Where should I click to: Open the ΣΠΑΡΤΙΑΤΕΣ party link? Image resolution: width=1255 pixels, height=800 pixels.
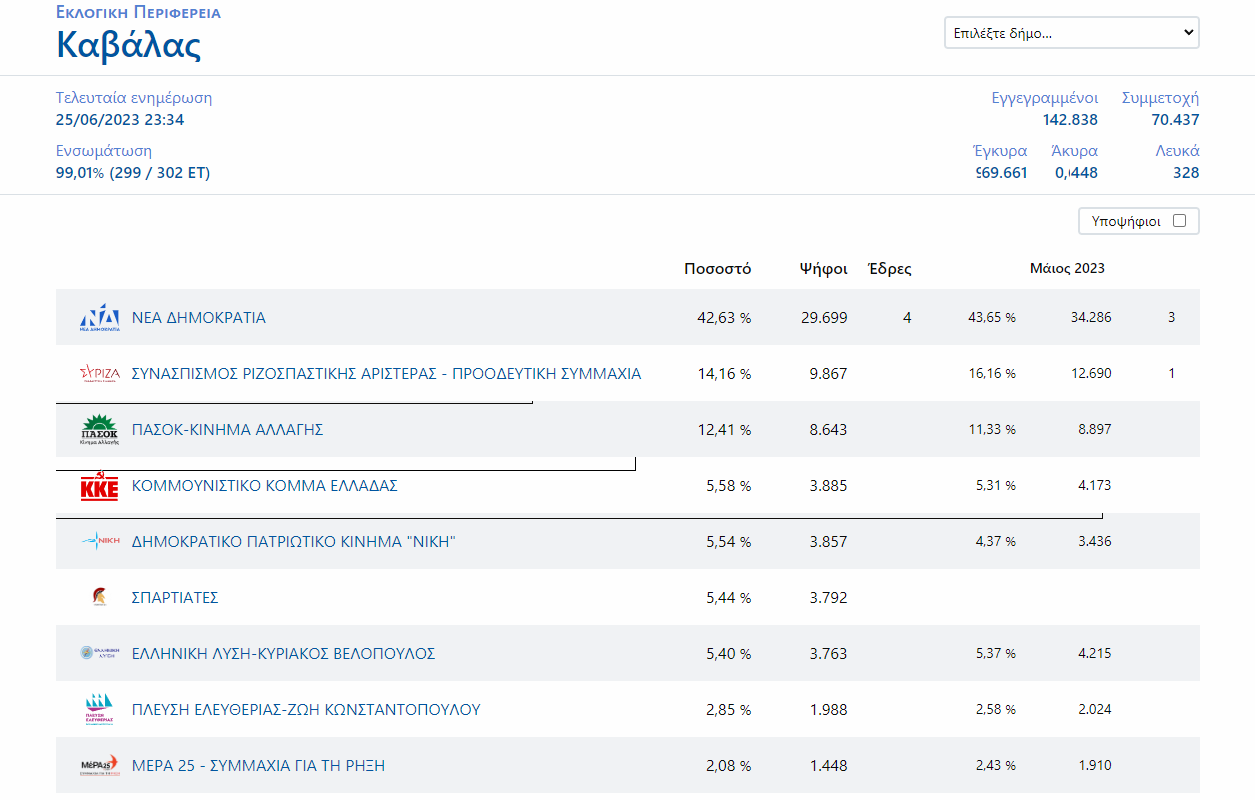pyautogui.click(x=175, y=598)
